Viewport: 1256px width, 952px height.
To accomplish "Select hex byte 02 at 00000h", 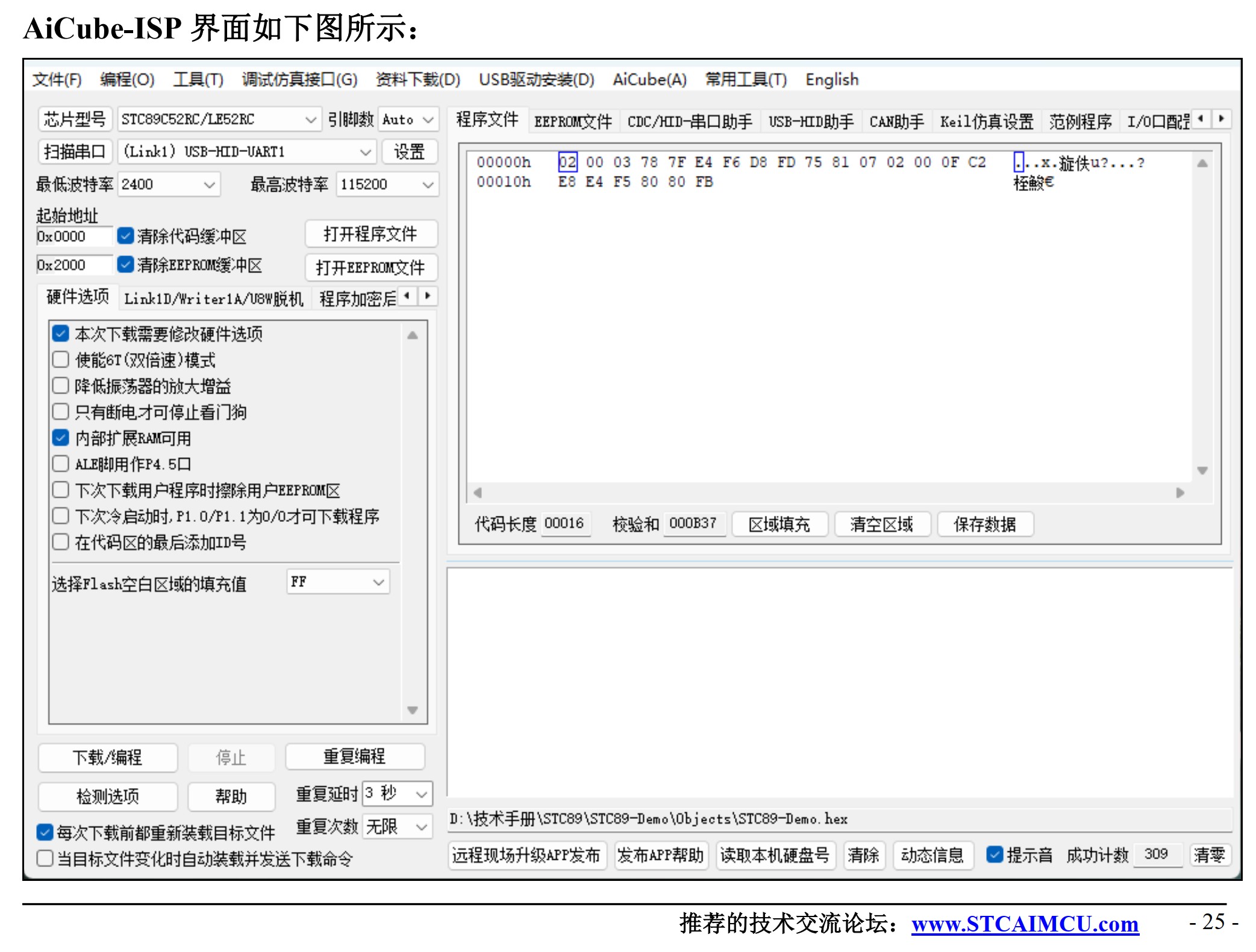I will (x=567, y=162).
